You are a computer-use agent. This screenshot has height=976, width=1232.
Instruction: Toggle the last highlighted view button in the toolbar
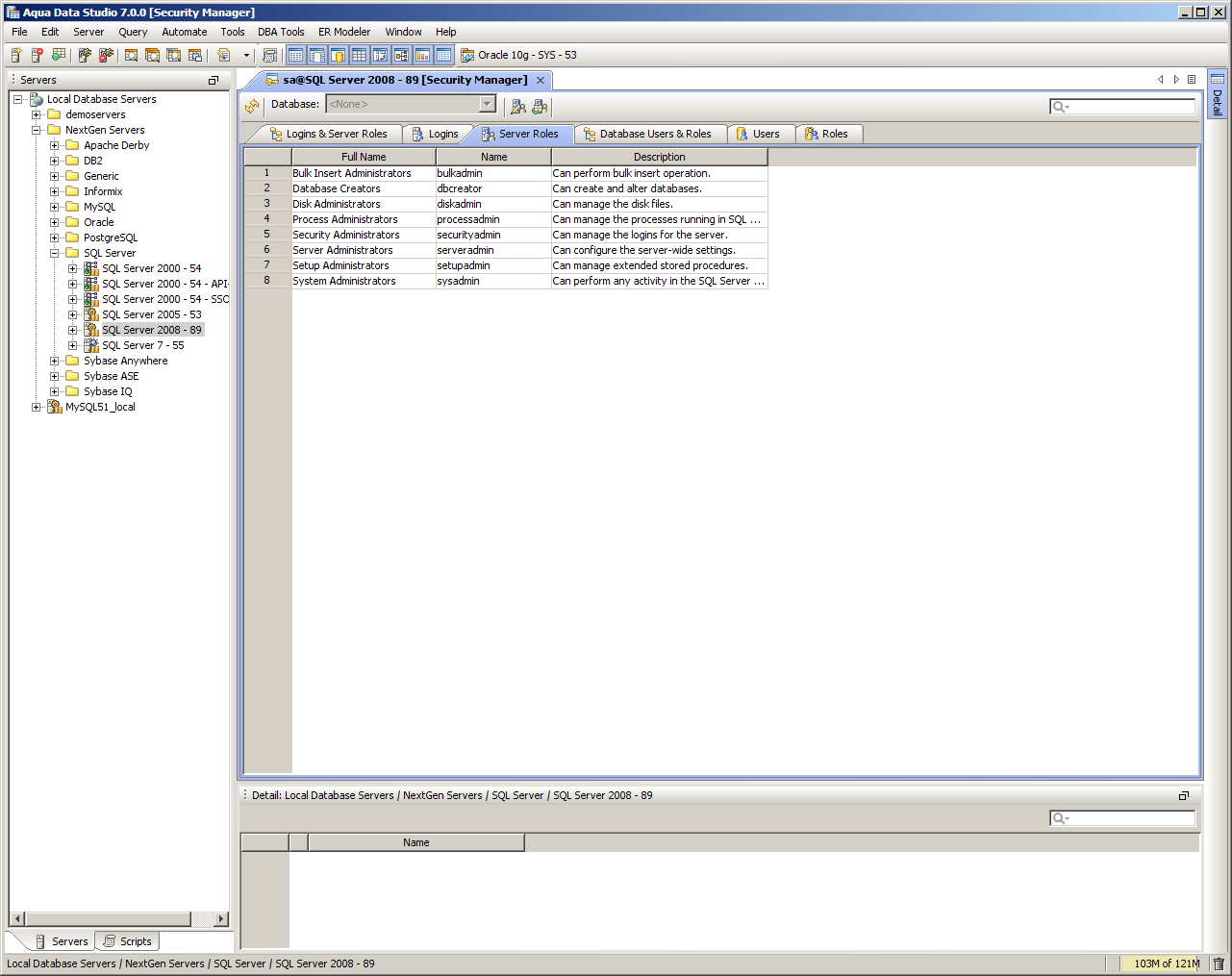(x=443, y=55)
